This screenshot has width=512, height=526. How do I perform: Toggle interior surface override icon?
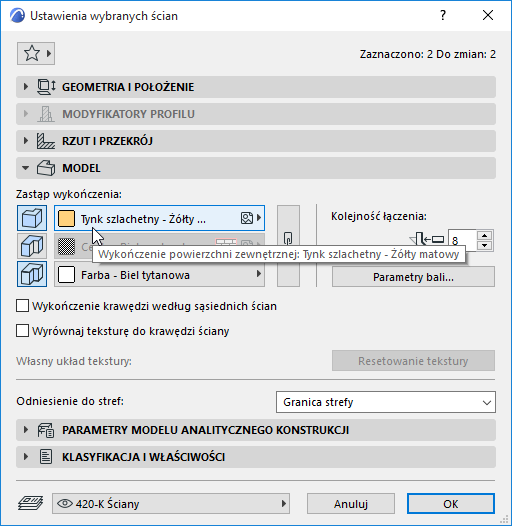[x=32, y=274]
